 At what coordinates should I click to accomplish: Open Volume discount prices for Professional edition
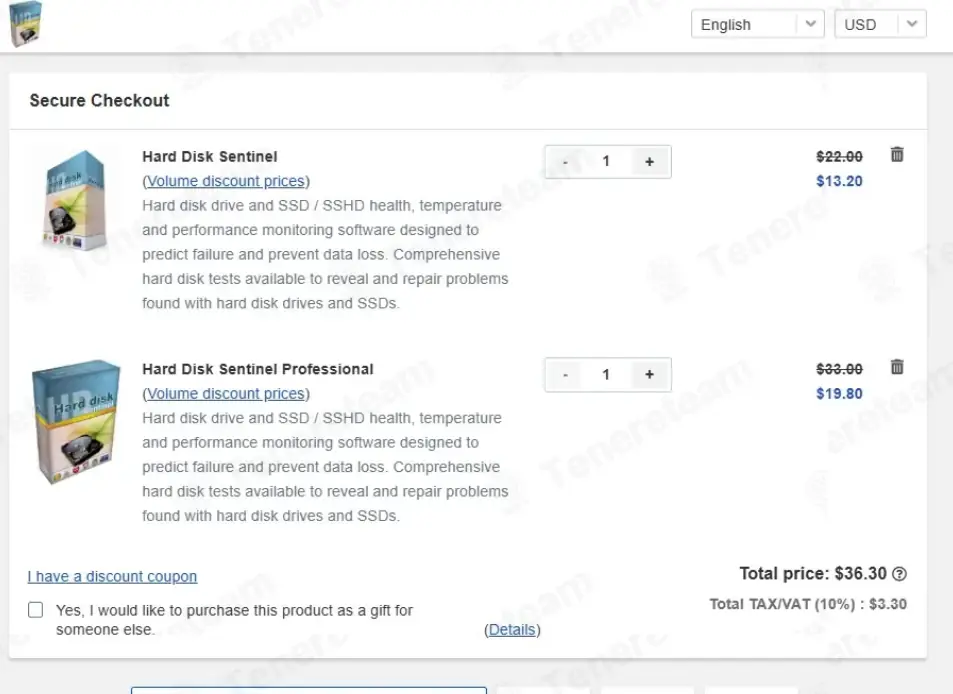click(226, 394)
